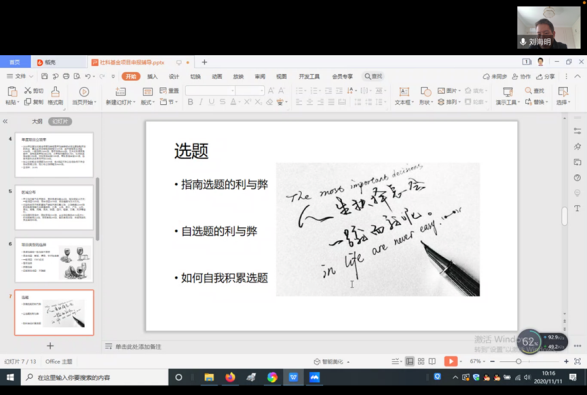Click the Paste icon
This screenshot has height=395, width=587.
point(12,91)
